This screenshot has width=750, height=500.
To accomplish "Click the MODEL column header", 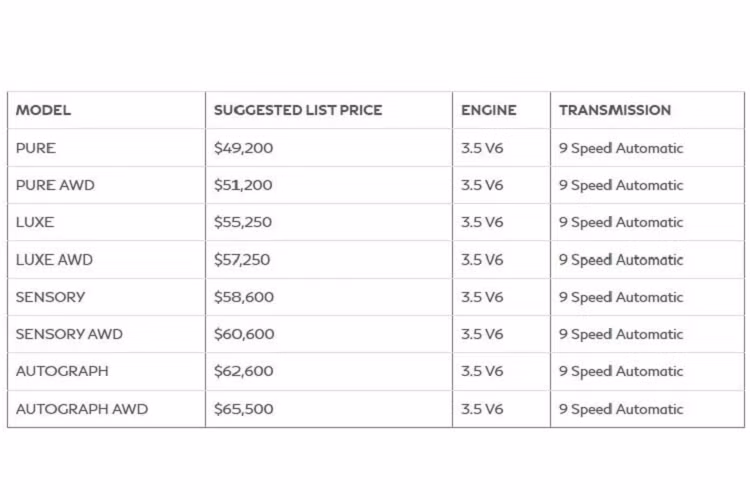I will (x=44, y=110).
